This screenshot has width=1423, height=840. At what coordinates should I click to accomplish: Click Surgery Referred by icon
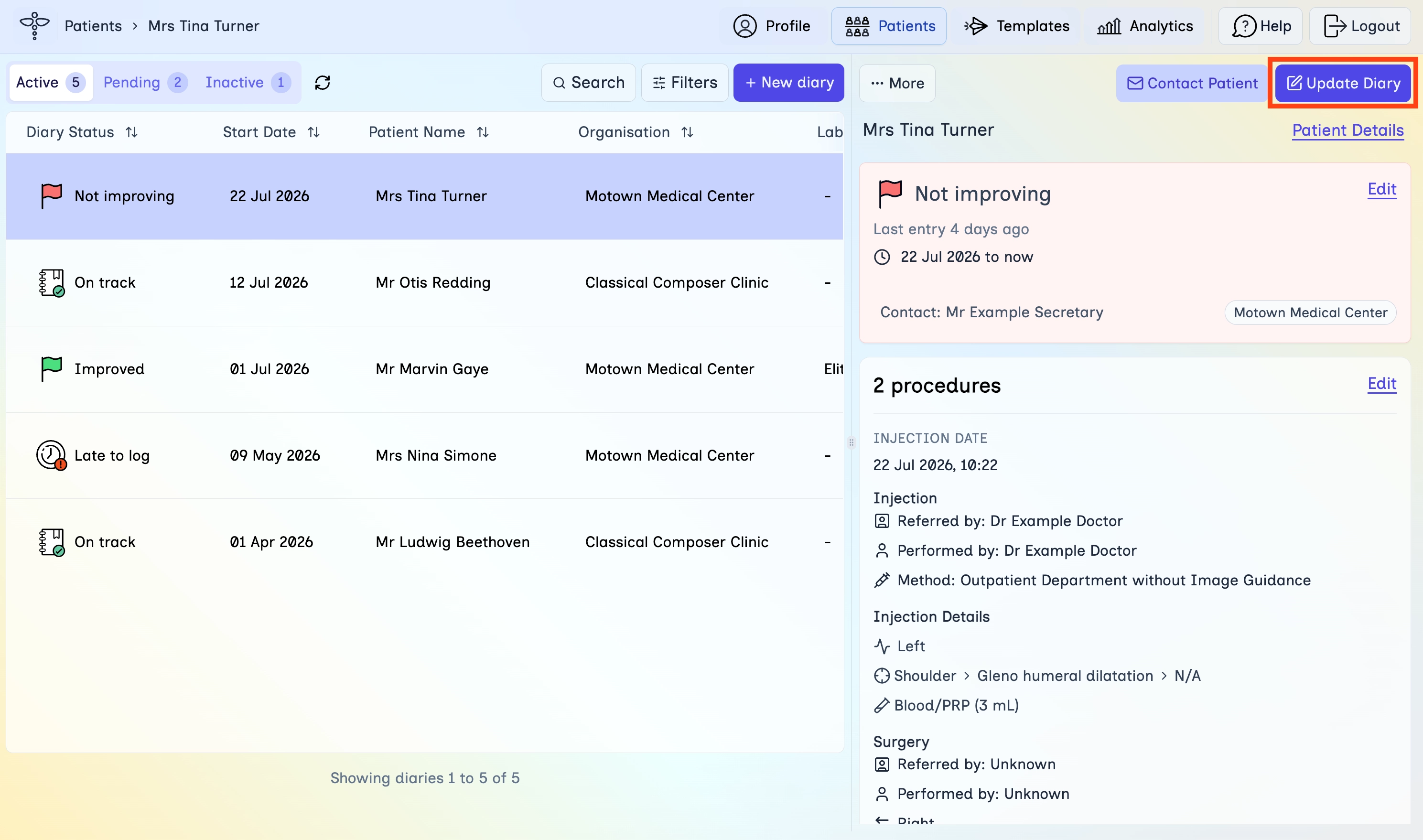pyautogui.click(x=882, y=765)
